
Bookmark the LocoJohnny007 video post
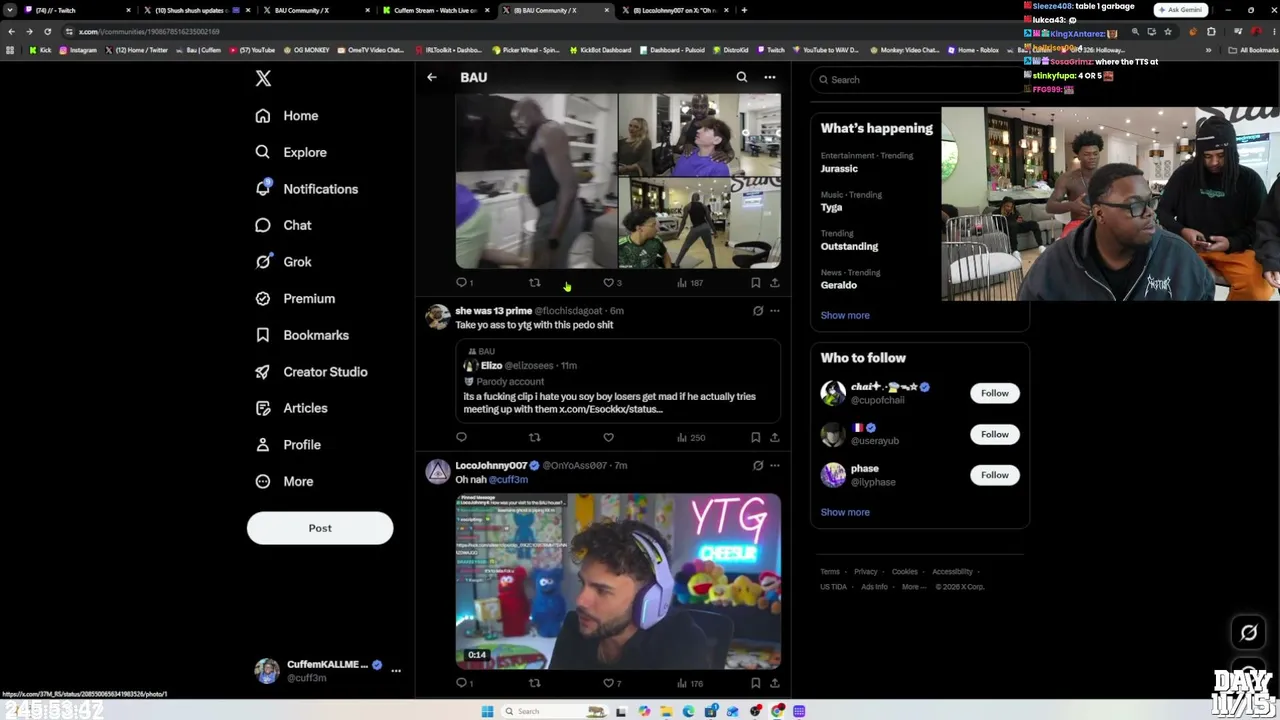click(755, 683)
